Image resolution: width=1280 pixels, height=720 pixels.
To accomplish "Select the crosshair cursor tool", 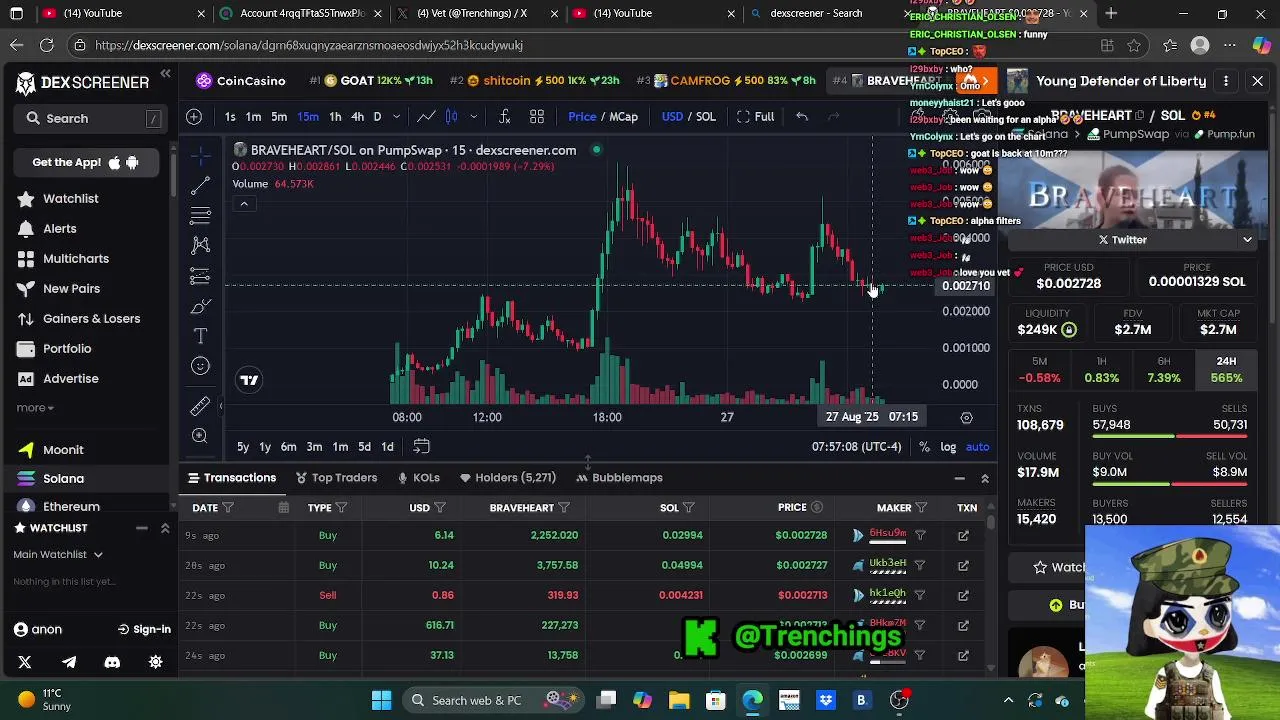I will 201,156.
